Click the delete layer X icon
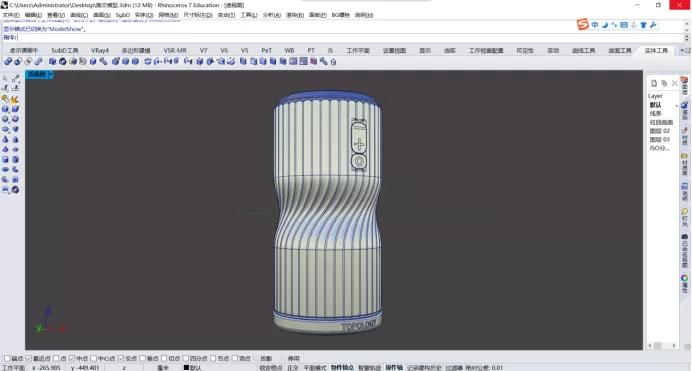Image resolution: width=692 pixels, height=371 pixels. coord(674,83)
